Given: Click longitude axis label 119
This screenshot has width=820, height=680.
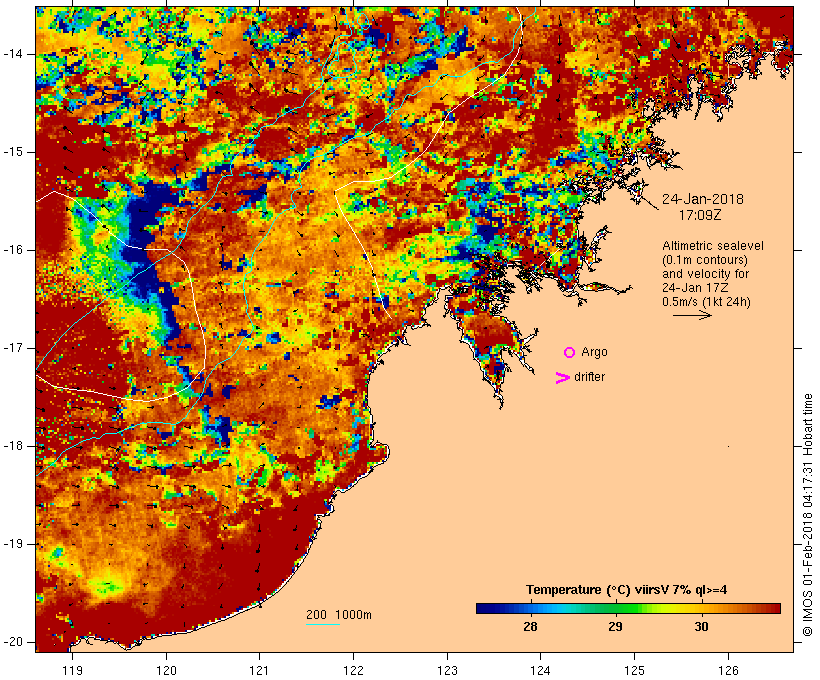Looking at the screenshot, I should (x=72, y=670).
